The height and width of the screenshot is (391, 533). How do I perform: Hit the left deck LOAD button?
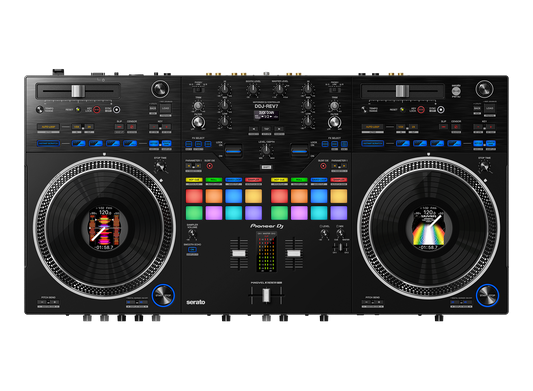pyautogui.click(x=166, y=108)
